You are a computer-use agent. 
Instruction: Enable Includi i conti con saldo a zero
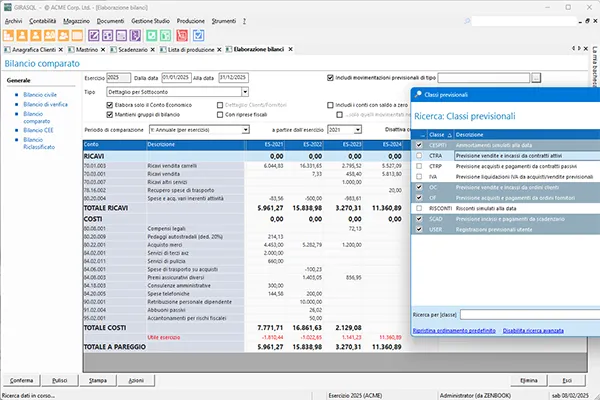(x=330, y=105)
